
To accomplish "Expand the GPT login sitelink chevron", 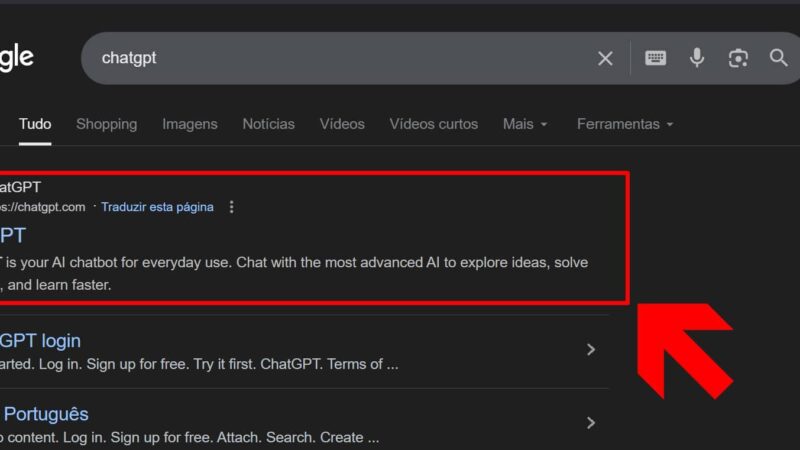I will click(x=591, y=349).
